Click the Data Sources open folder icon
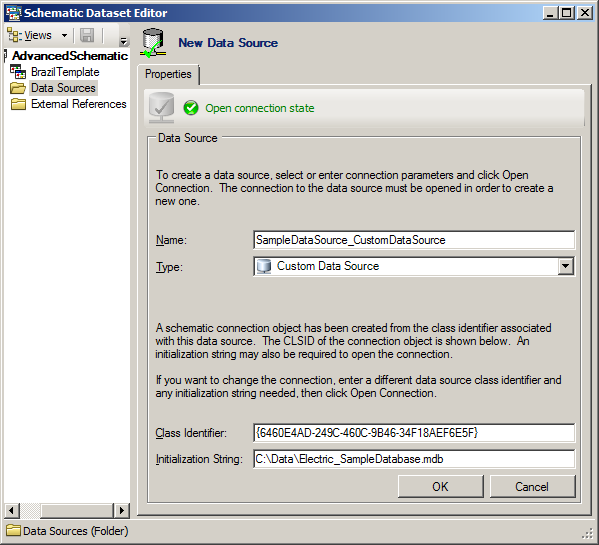Viewport: 599px width, 545px height. tap(18, 88)
